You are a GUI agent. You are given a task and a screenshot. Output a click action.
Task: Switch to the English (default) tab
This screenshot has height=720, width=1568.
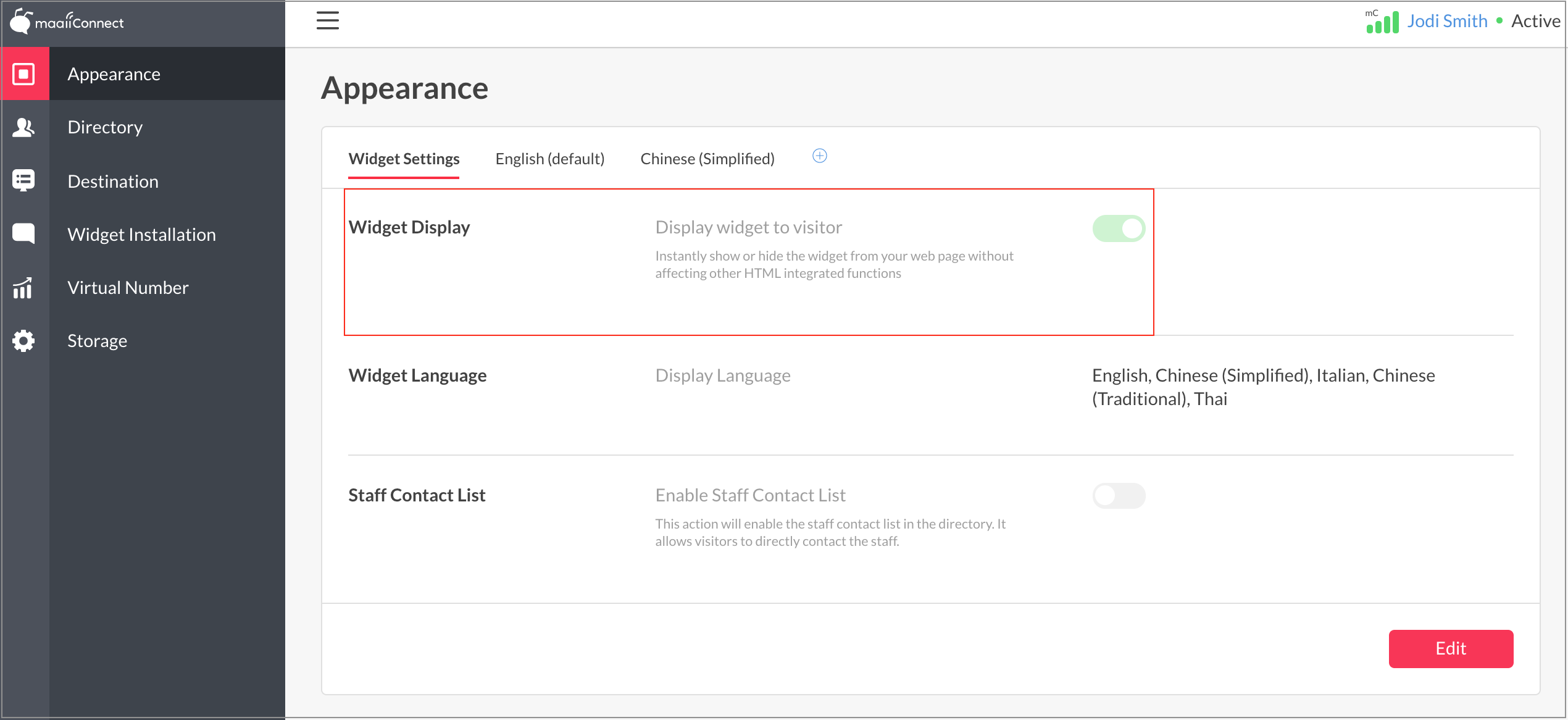[x=549, y=159]
